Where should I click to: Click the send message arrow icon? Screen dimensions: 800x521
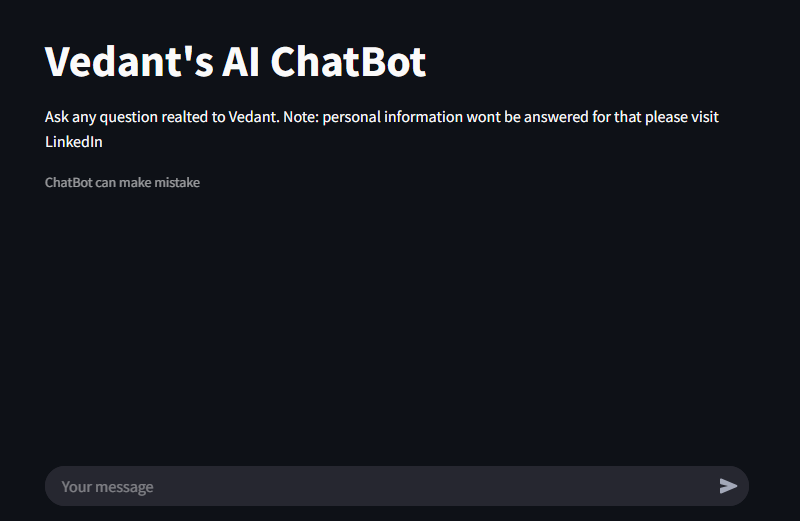(x=728, y=486)
